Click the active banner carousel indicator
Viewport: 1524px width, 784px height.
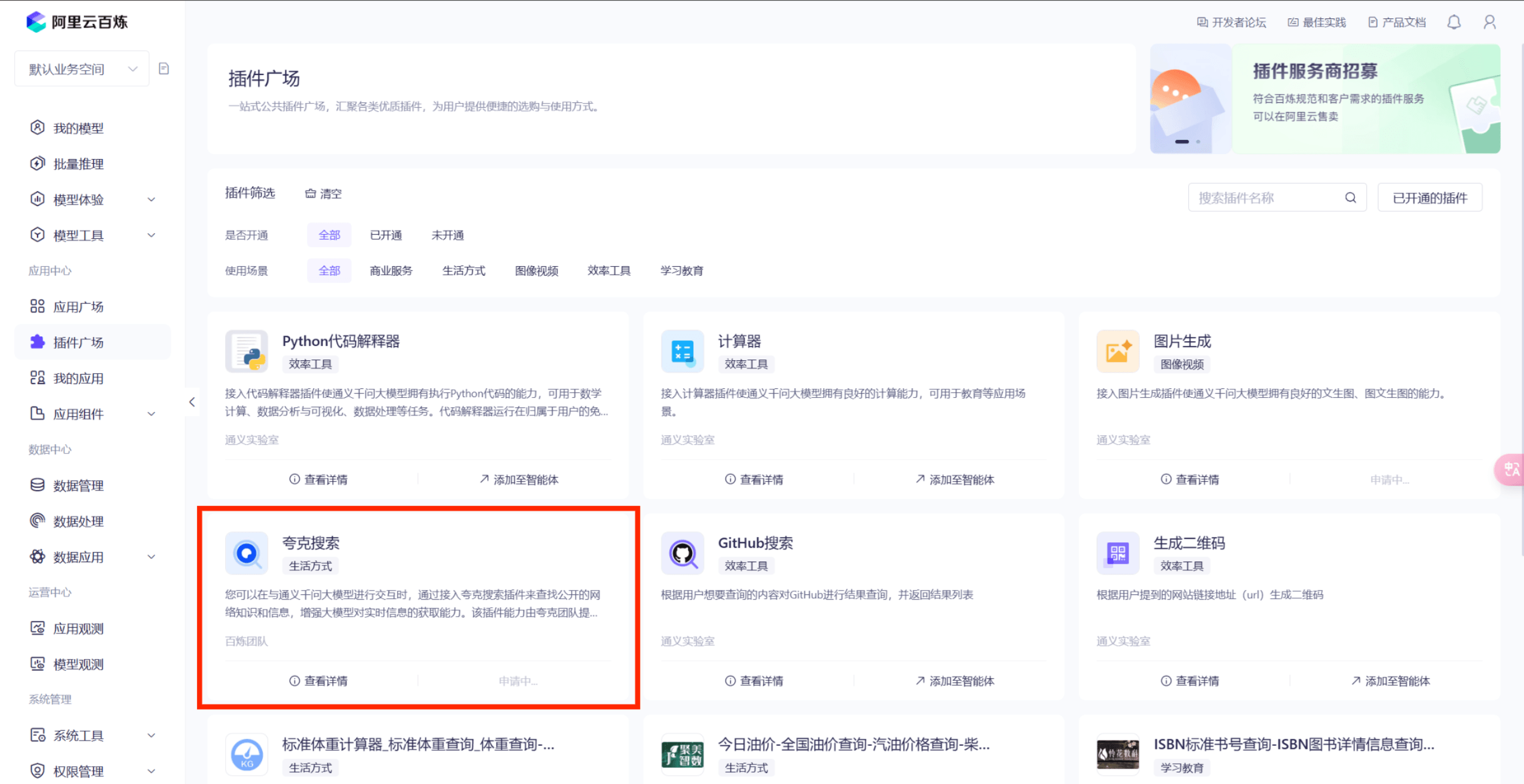[x=1182, y=142]
